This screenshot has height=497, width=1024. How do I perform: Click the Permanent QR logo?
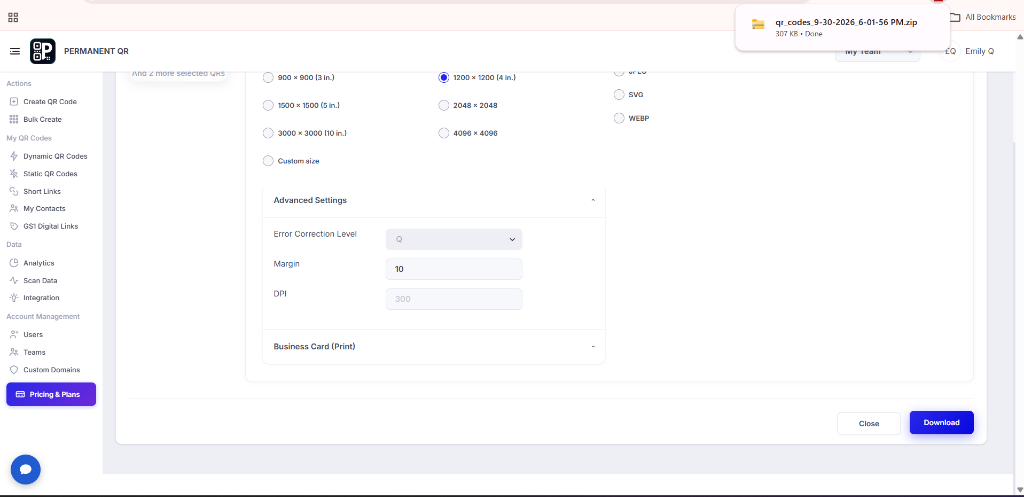42,51
